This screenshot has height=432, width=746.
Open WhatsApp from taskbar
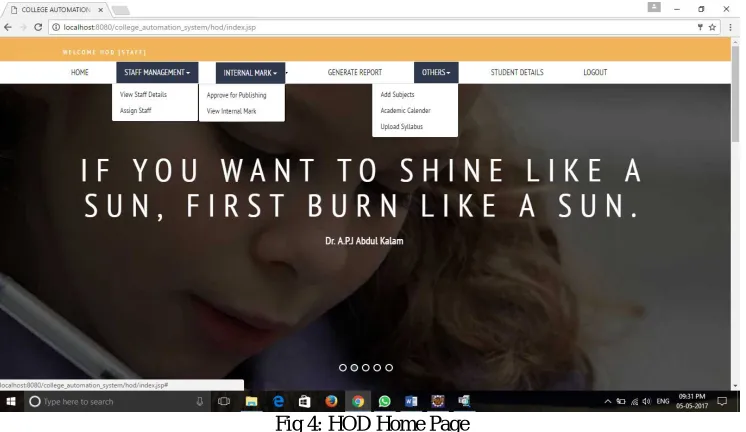click(384, 402)
